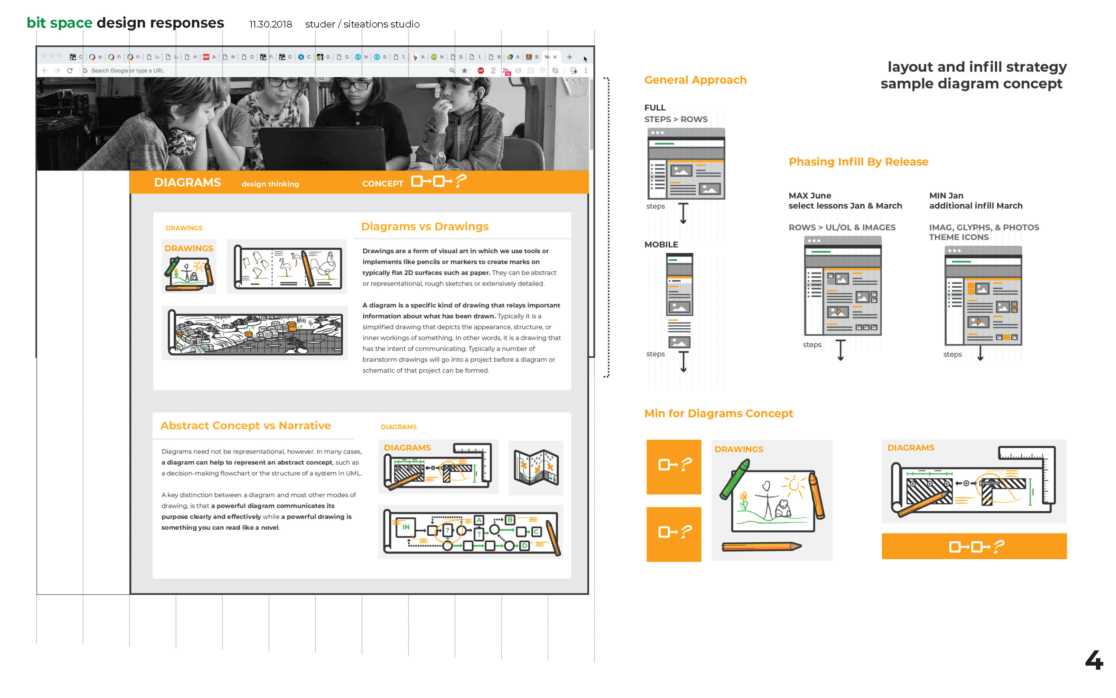Screen dimensions: 1116x698
Task: Click the Diagrams vs Drawings heading
Action: point(424,227)
